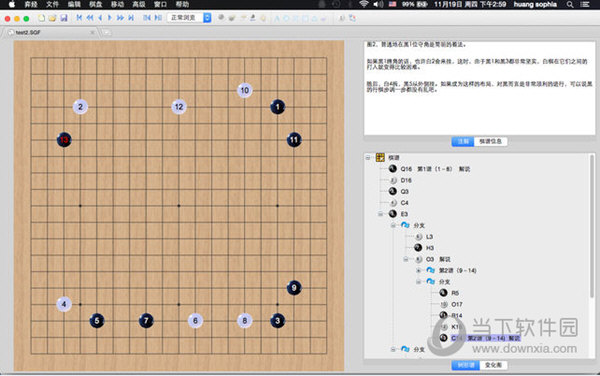This screenshot has height=376, width=600.
Task: Open the 文件 menu
Action: [52, 5]
